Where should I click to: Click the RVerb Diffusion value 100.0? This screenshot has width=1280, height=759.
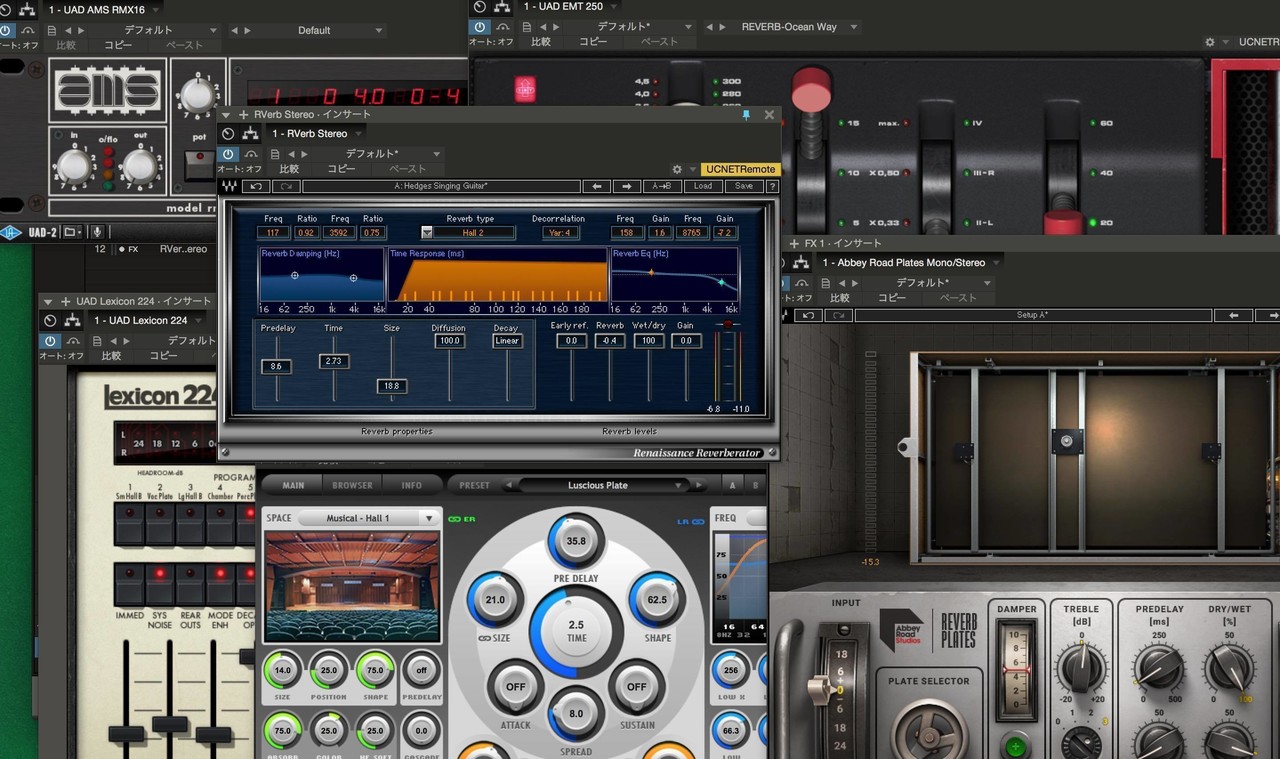[x=449, y=341]
